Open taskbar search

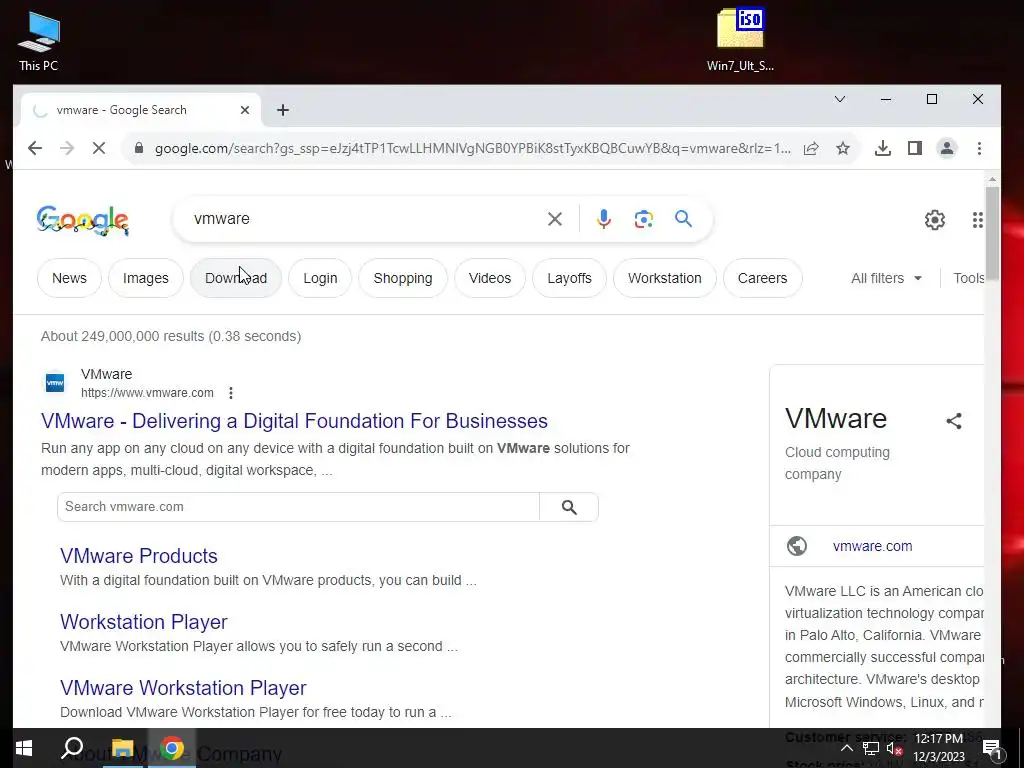click(x=72, y=748)
